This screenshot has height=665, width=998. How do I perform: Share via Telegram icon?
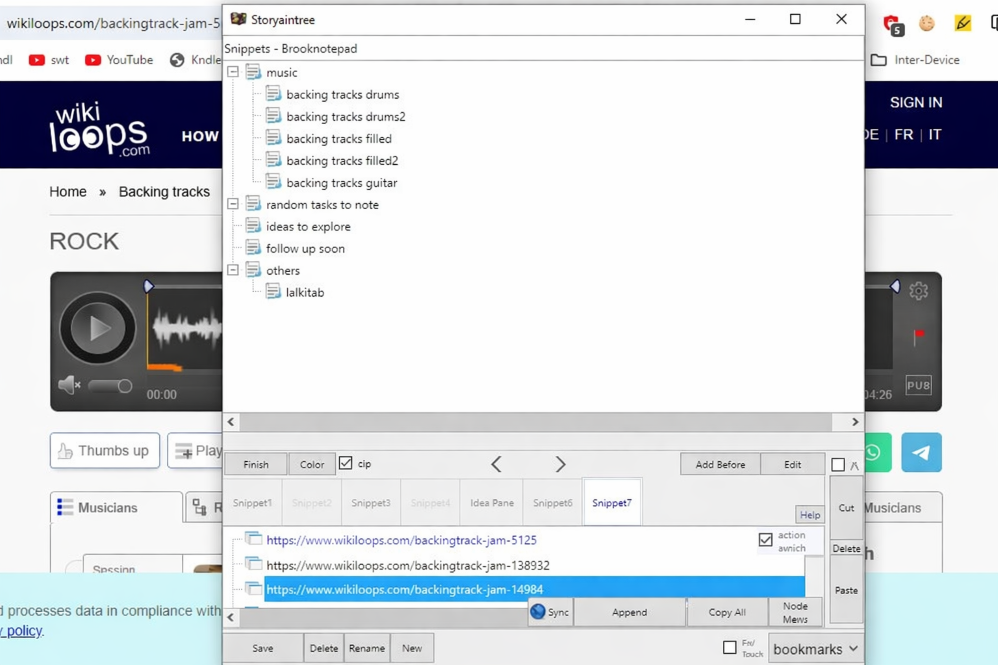(921, 452)
